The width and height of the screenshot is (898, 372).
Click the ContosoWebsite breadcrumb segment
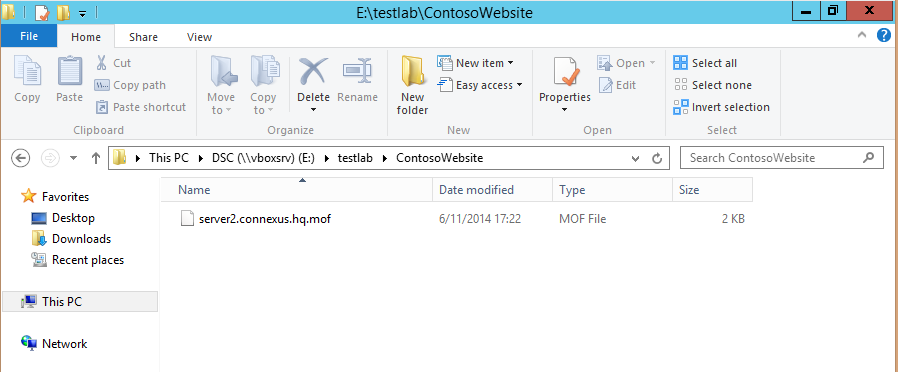pyautogui.click(x=439, y=158)
